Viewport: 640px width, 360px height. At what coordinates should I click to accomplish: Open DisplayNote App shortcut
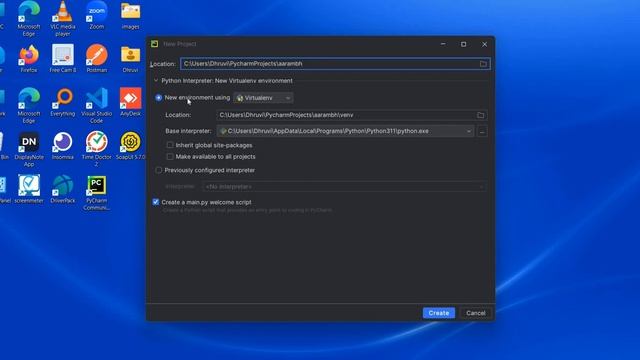[29, 149]
